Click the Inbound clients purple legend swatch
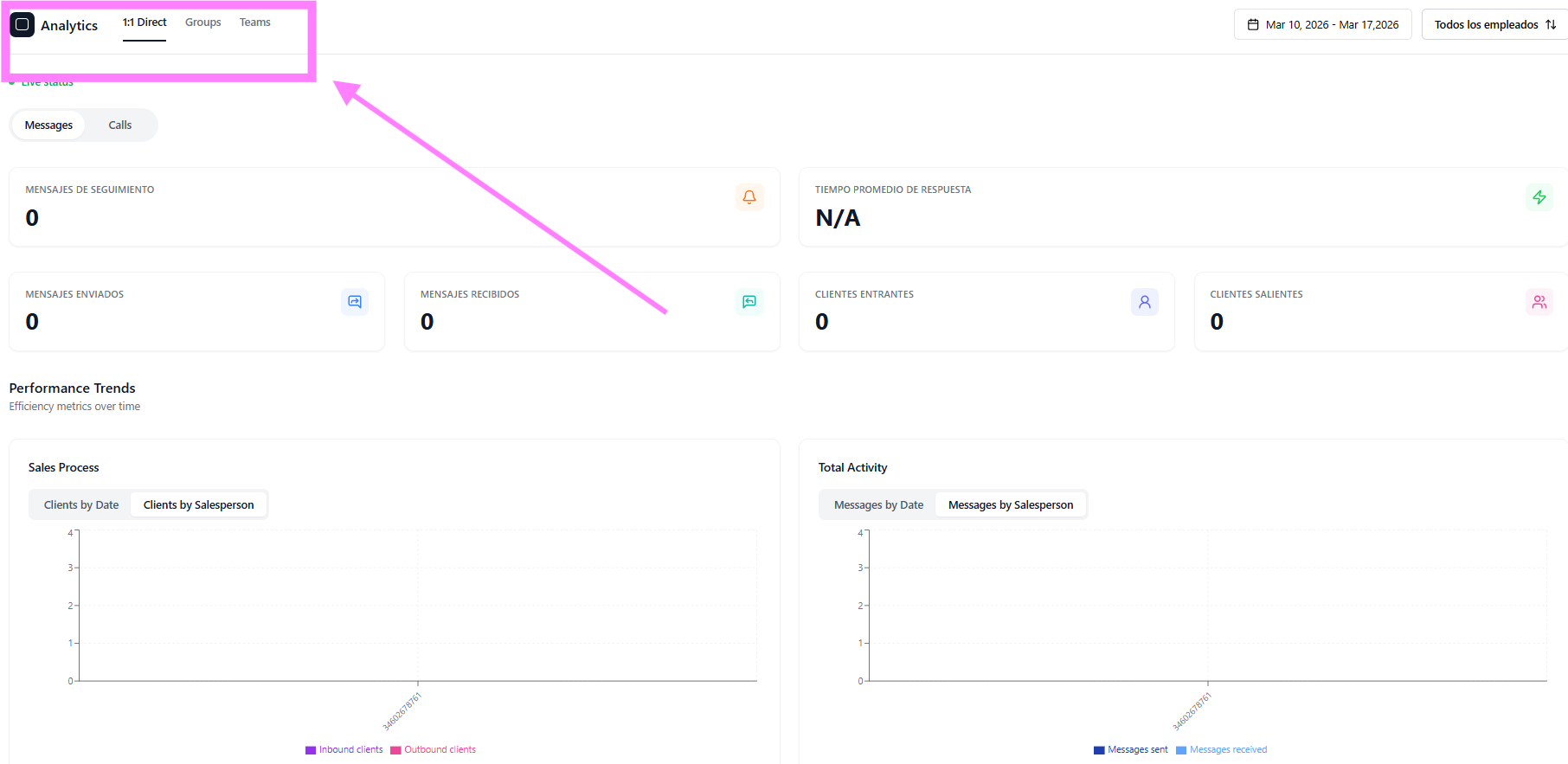Image resolution: width=1568 pixels, height=764 pixels. pyautogui.click(x=311, y=750)
